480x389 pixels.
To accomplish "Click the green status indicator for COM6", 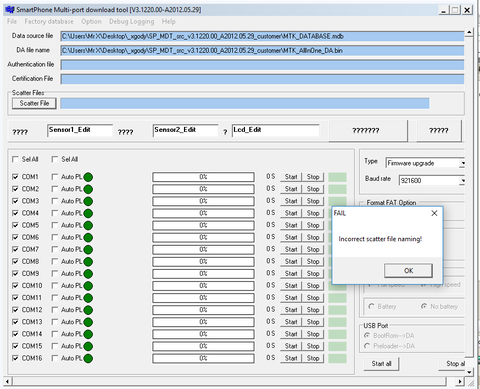I will pos(88,237).
